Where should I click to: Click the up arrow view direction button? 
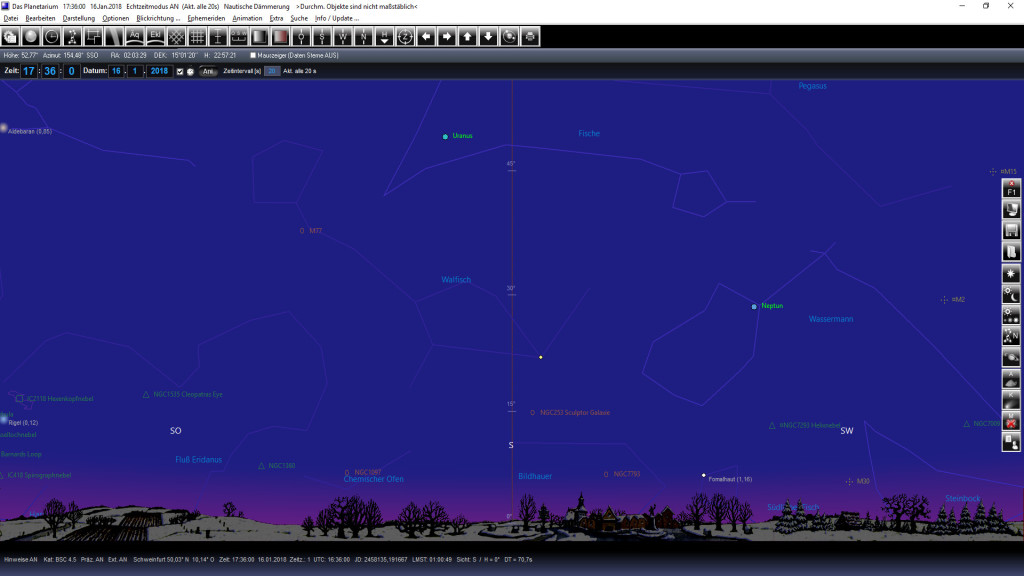click(x=467, y=37)
